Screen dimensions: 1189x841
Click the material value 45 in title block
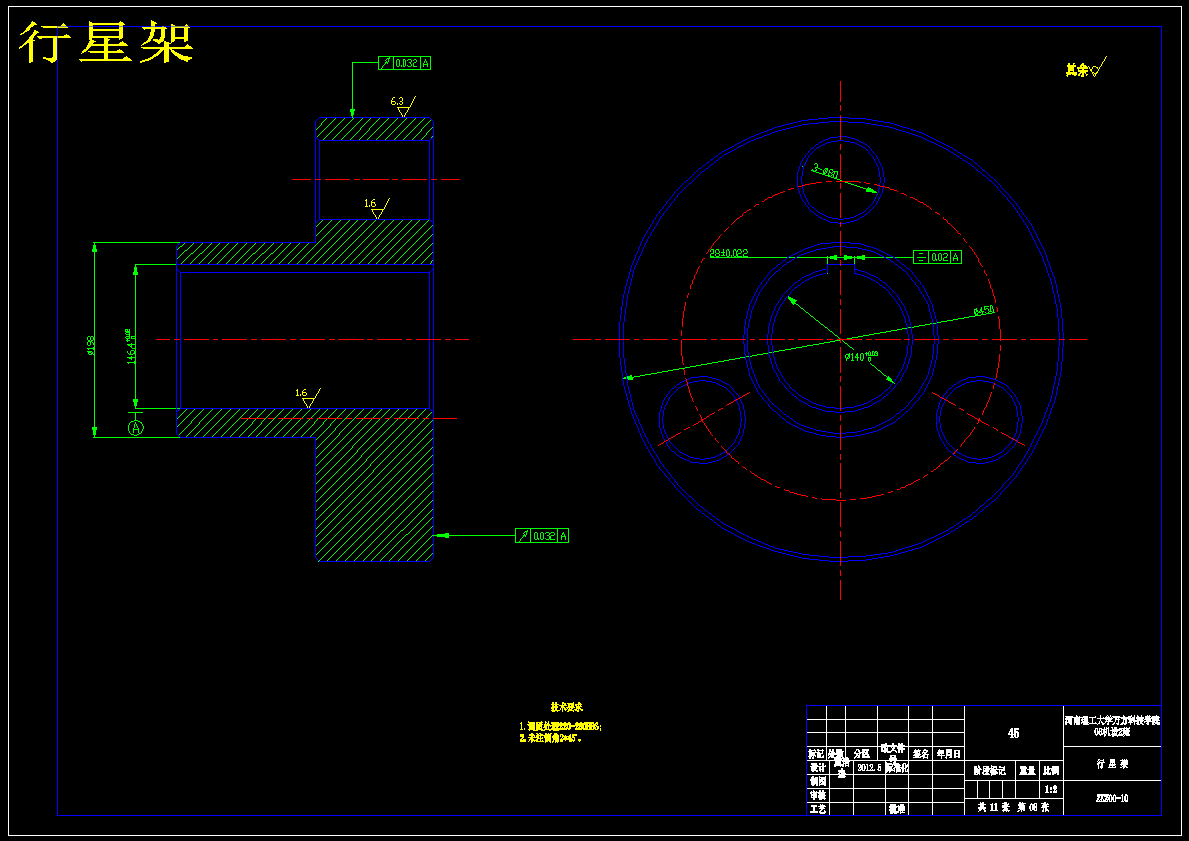coord(1013,733)
